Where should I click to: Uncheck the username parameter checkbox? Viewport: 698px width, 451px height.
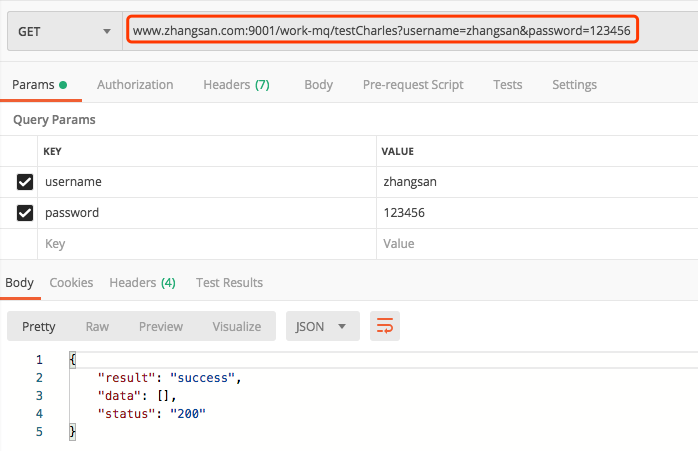(x=25, y=182)
